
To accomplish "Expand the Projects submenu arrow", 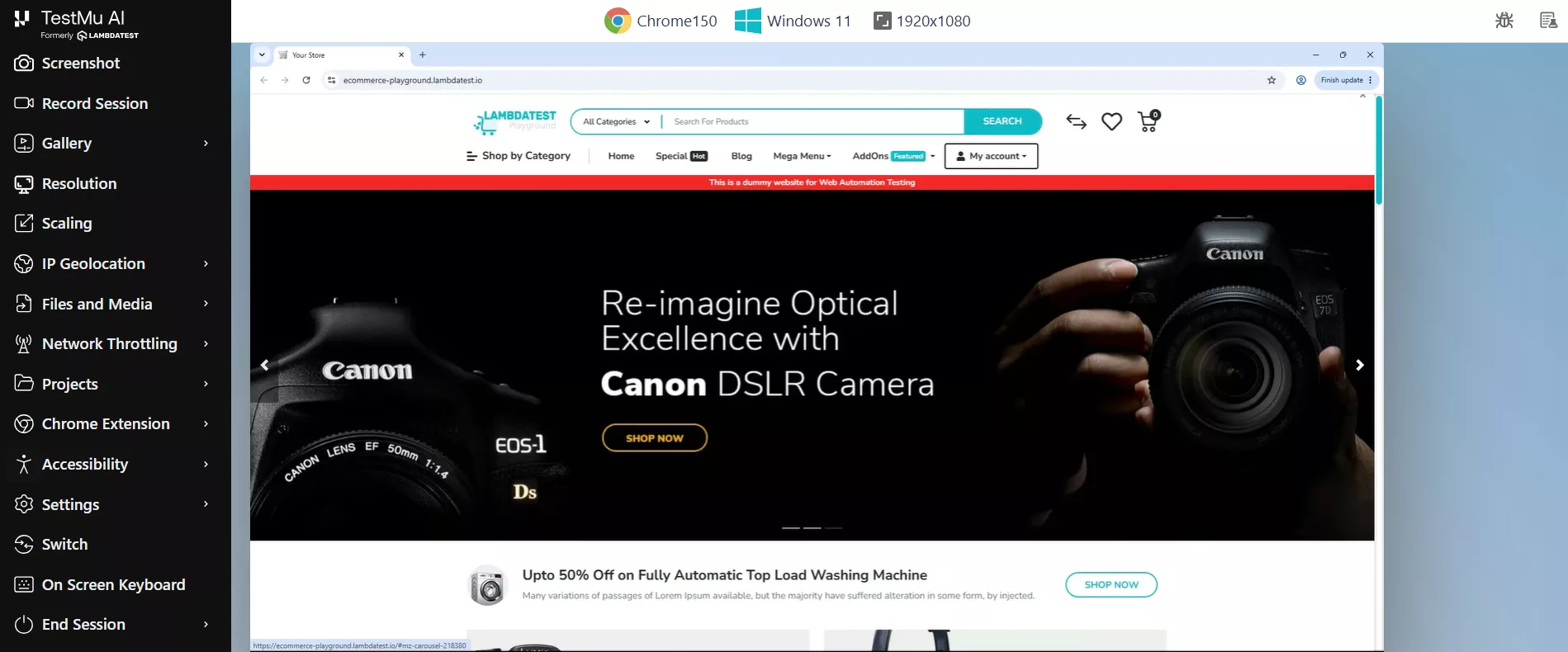I will tap(206, 384).
